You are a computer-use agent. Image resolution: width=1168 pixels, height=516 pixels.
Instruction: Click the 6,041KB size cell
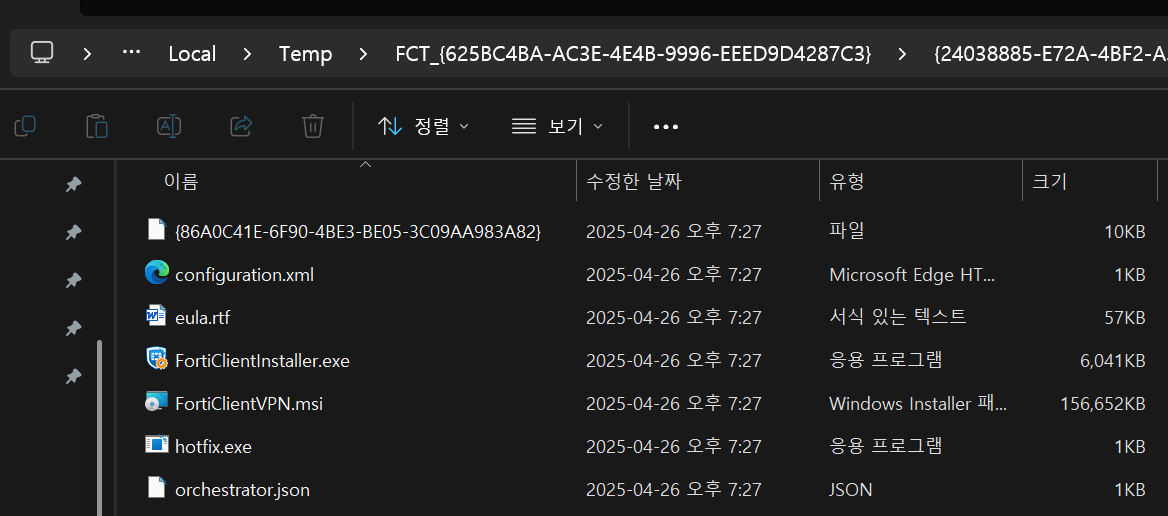tap(1112, 361)
